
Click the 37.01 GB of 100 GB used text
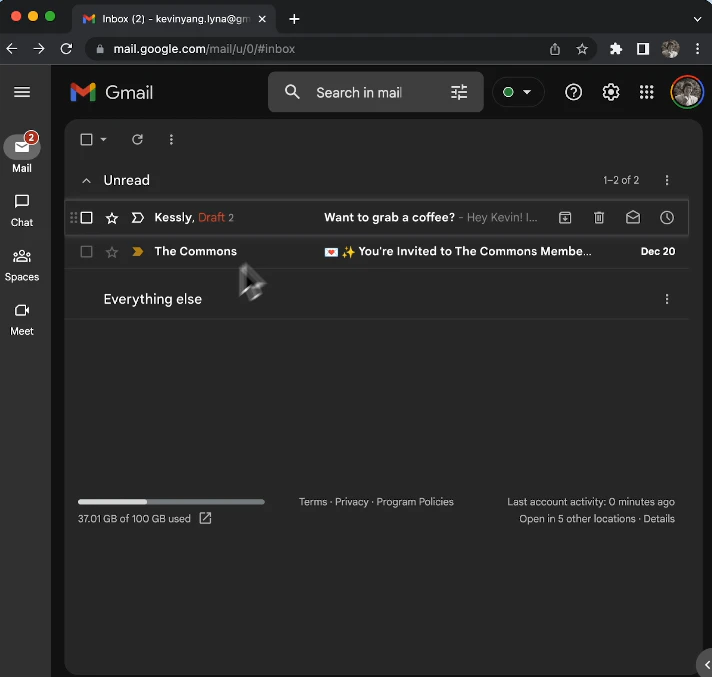134,519
